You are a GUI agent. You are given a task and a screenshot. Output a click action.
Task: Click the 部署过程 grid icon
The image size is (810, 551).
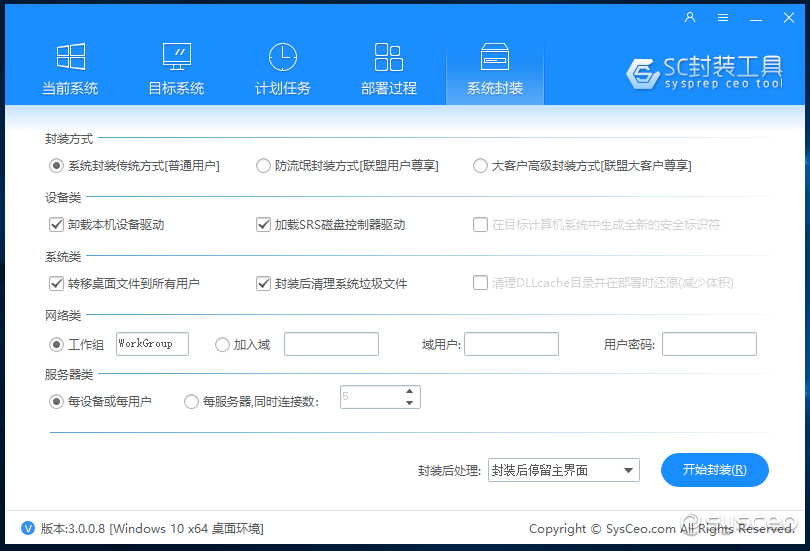pyautogui.click(x=388, y=57)
